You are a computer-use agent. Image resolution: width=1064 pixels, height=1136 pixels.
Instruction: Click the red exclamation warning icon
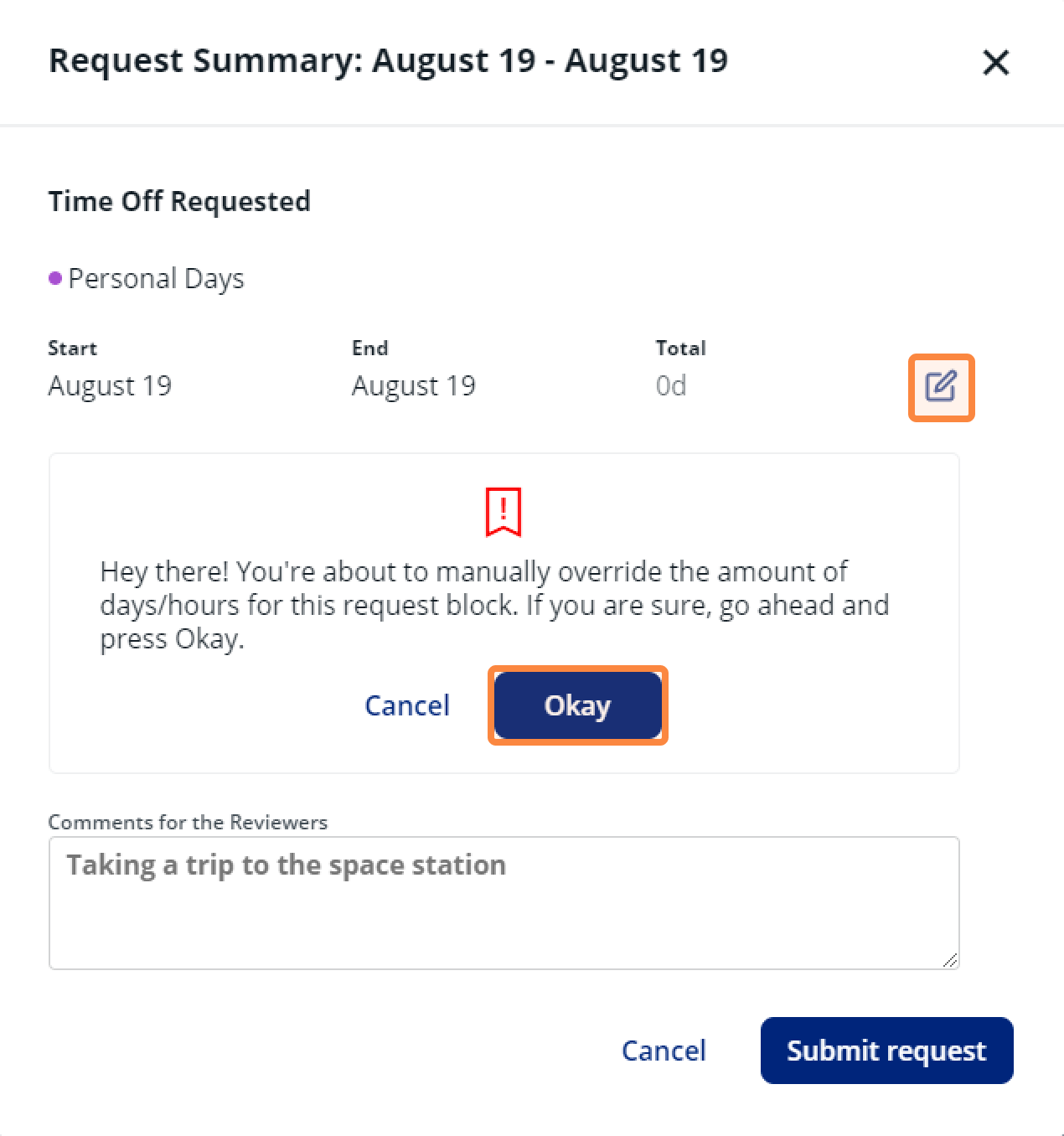point(504,511)
